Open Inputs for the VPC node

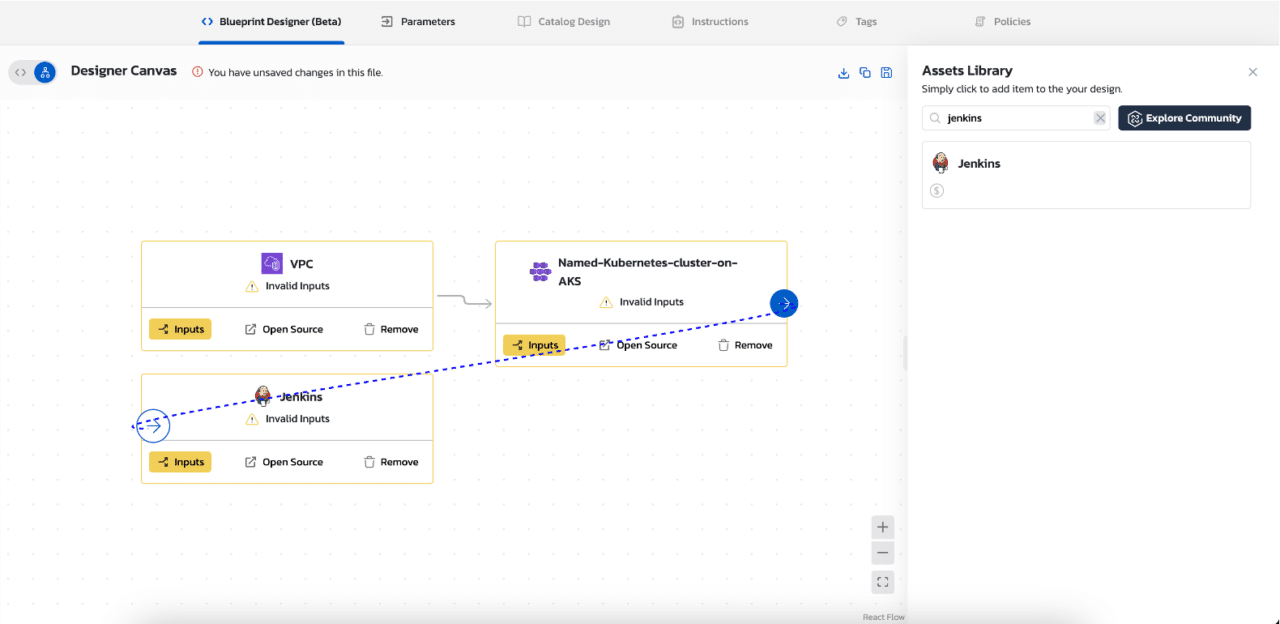(x=180, y=329)
